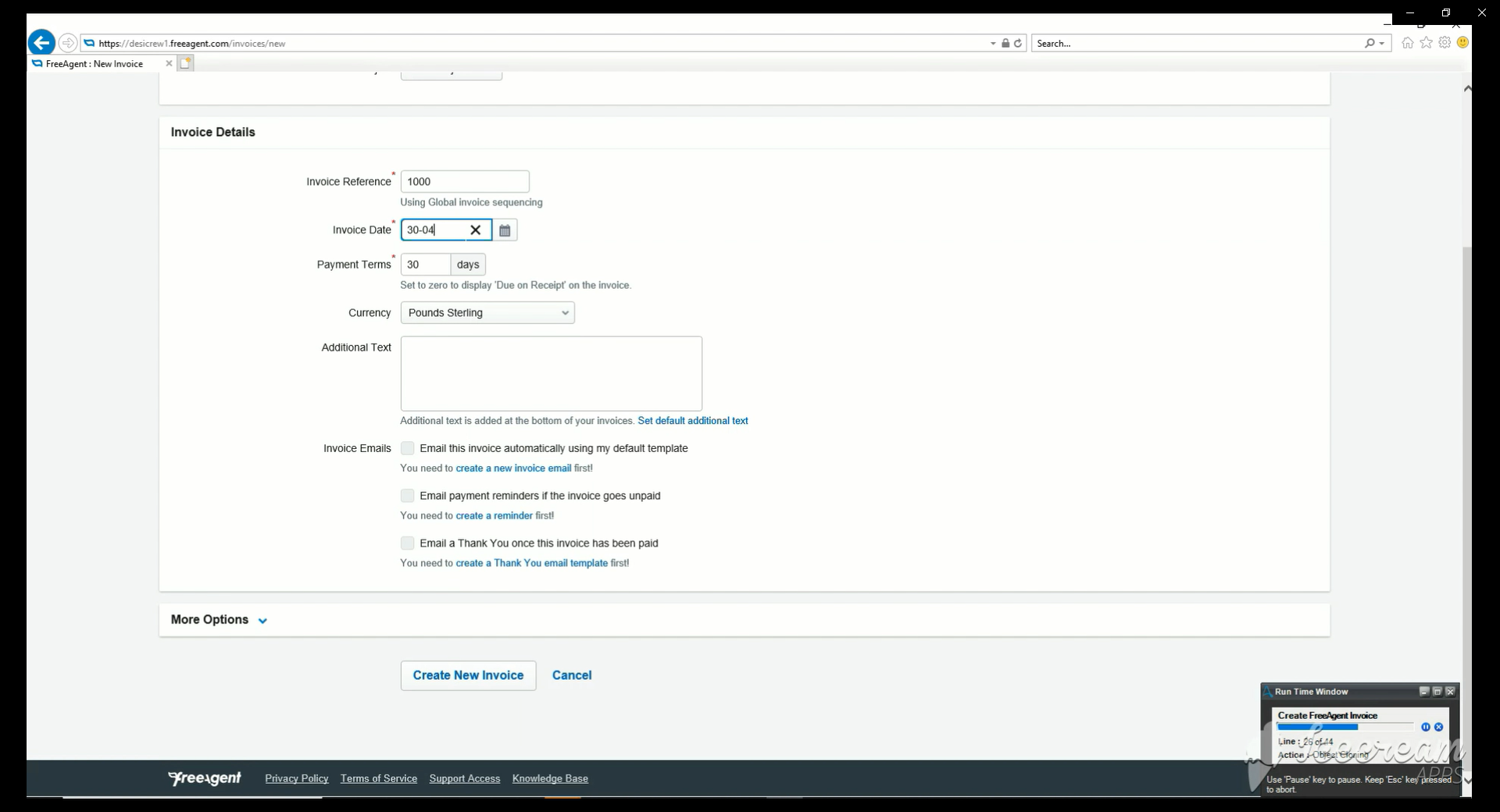Click the Invoice Reference input field
Image resolution: width=1500 pixels, height=812 pixels.
coord(465,182)
